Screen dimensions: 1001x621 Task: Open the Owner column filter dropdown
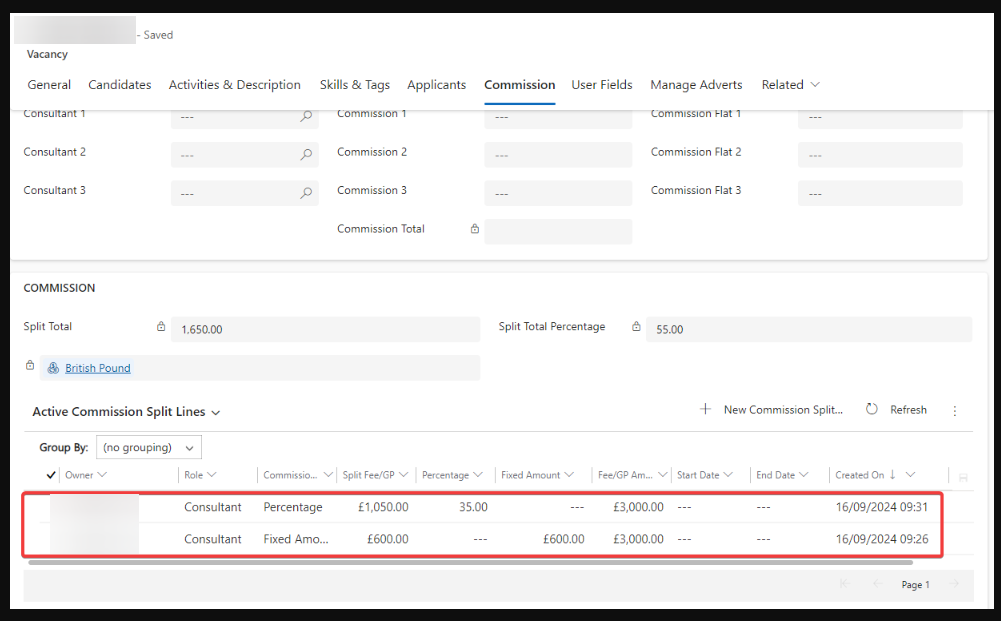[x=101, y=474]
